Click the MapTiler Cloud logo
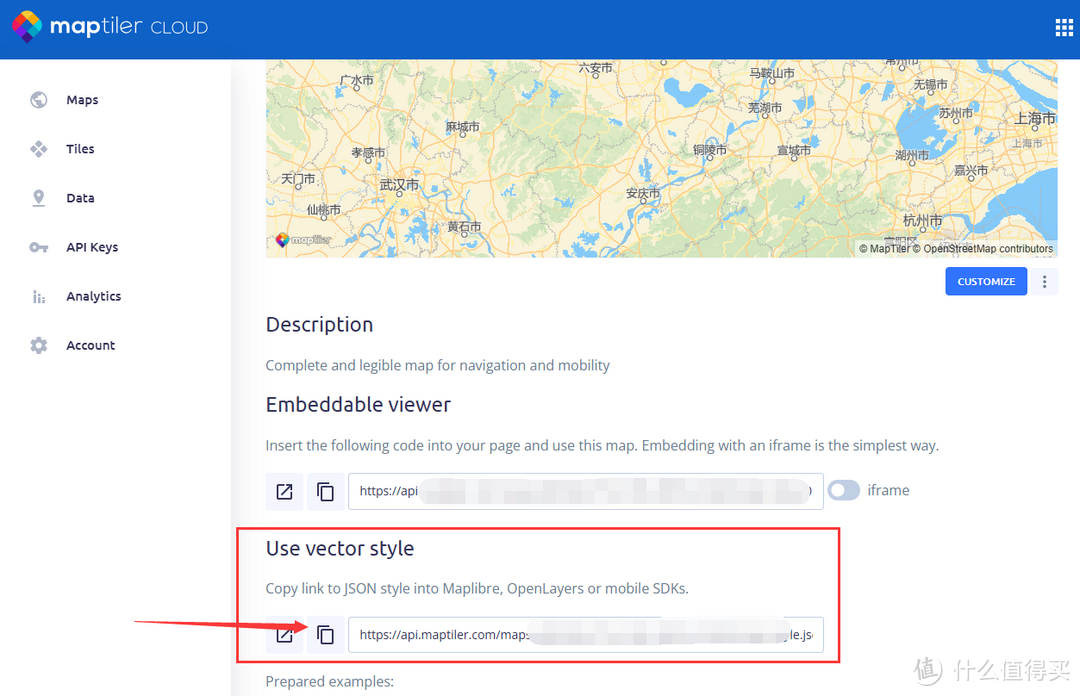 (110, 27)
